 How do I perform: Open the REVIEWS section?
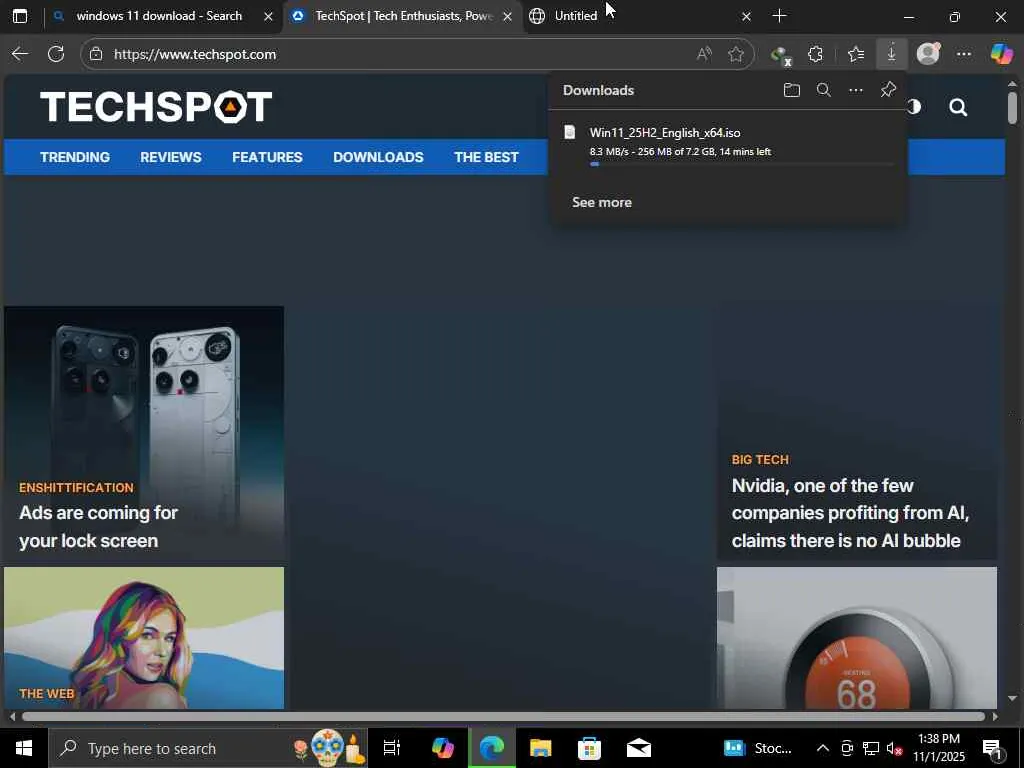[x=171, y=157]
